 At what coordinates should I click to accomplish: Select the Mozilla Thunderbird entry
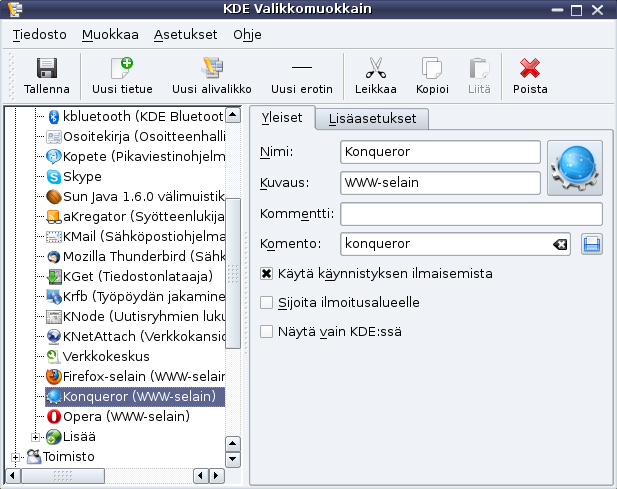(135, 256)
